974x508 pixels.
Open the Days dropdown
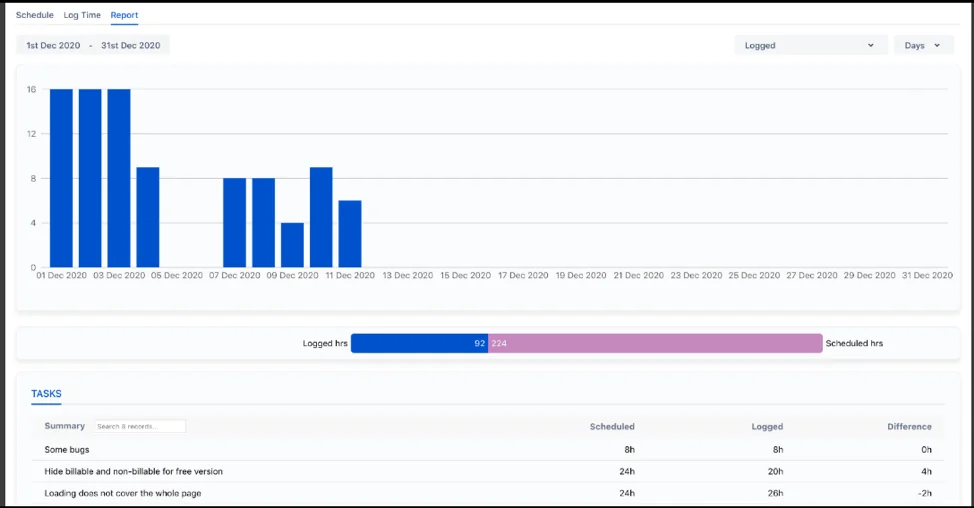(923, 45)
